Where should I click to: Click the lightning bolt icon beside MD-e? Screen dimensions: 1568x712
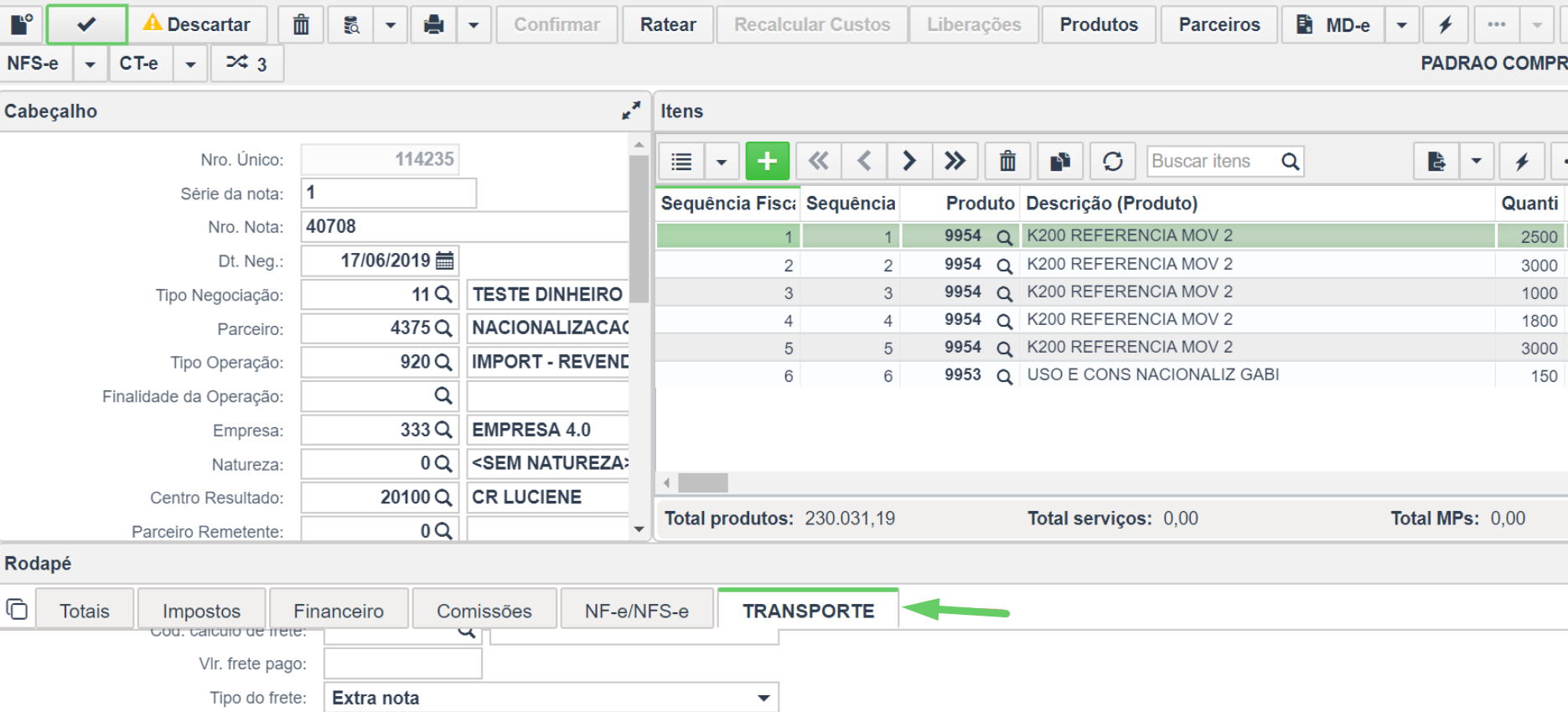tap(1446, 24)
